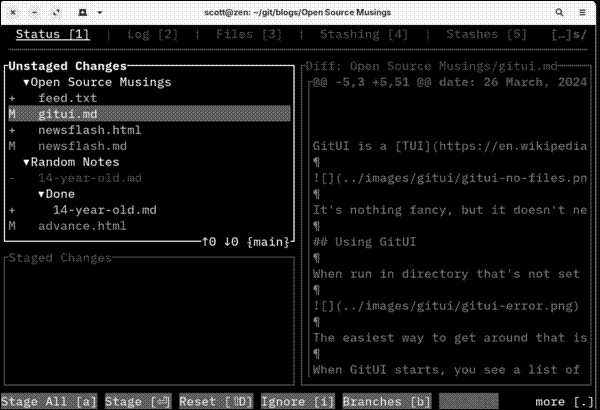Viewport: 600px width, 410px height.
Task: Click the gitui-no-files.png image diff line
Action: (450, 178)
